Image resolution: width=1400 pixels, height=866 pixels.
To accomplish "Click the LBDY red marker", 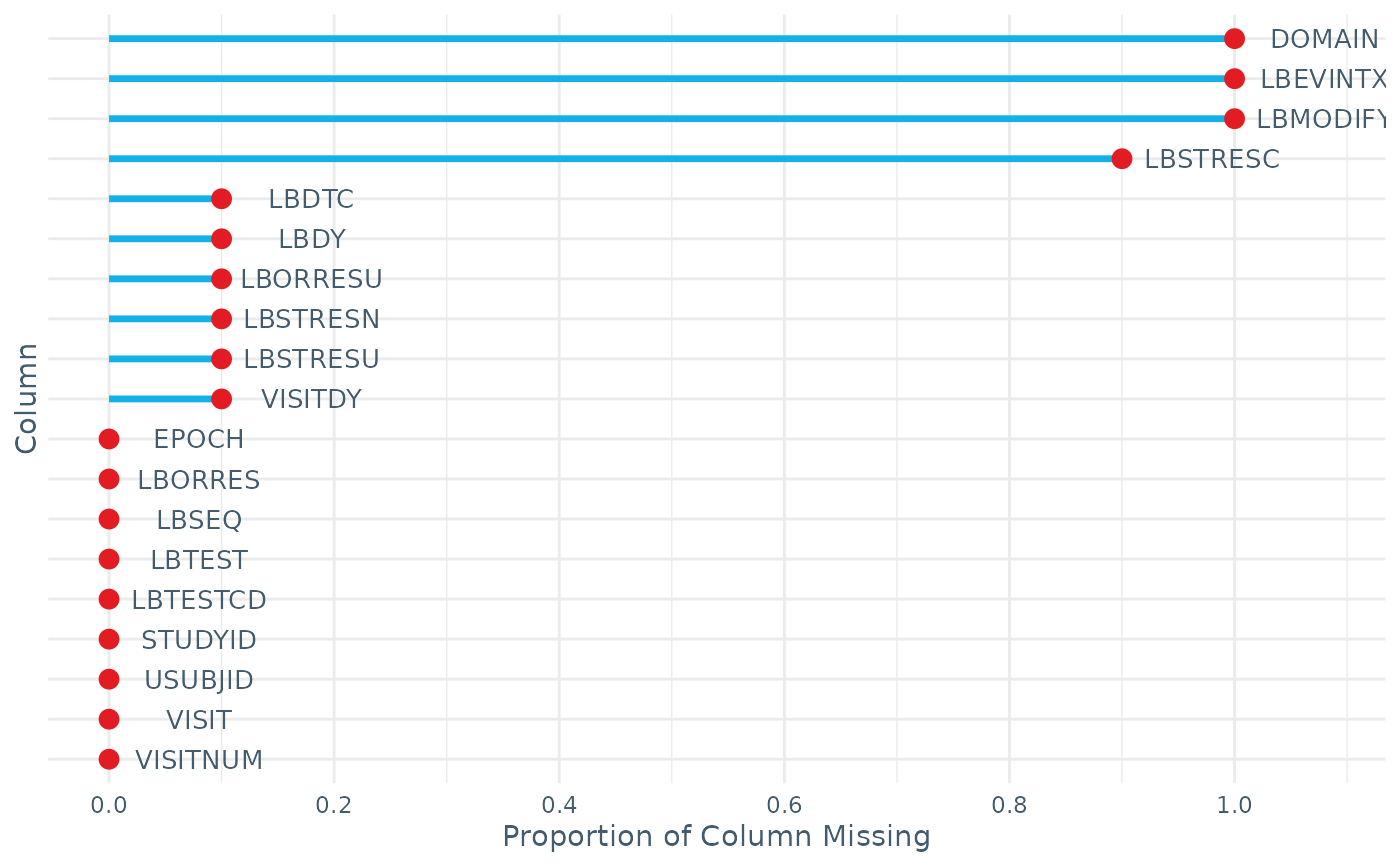I will tap(222, 239).
